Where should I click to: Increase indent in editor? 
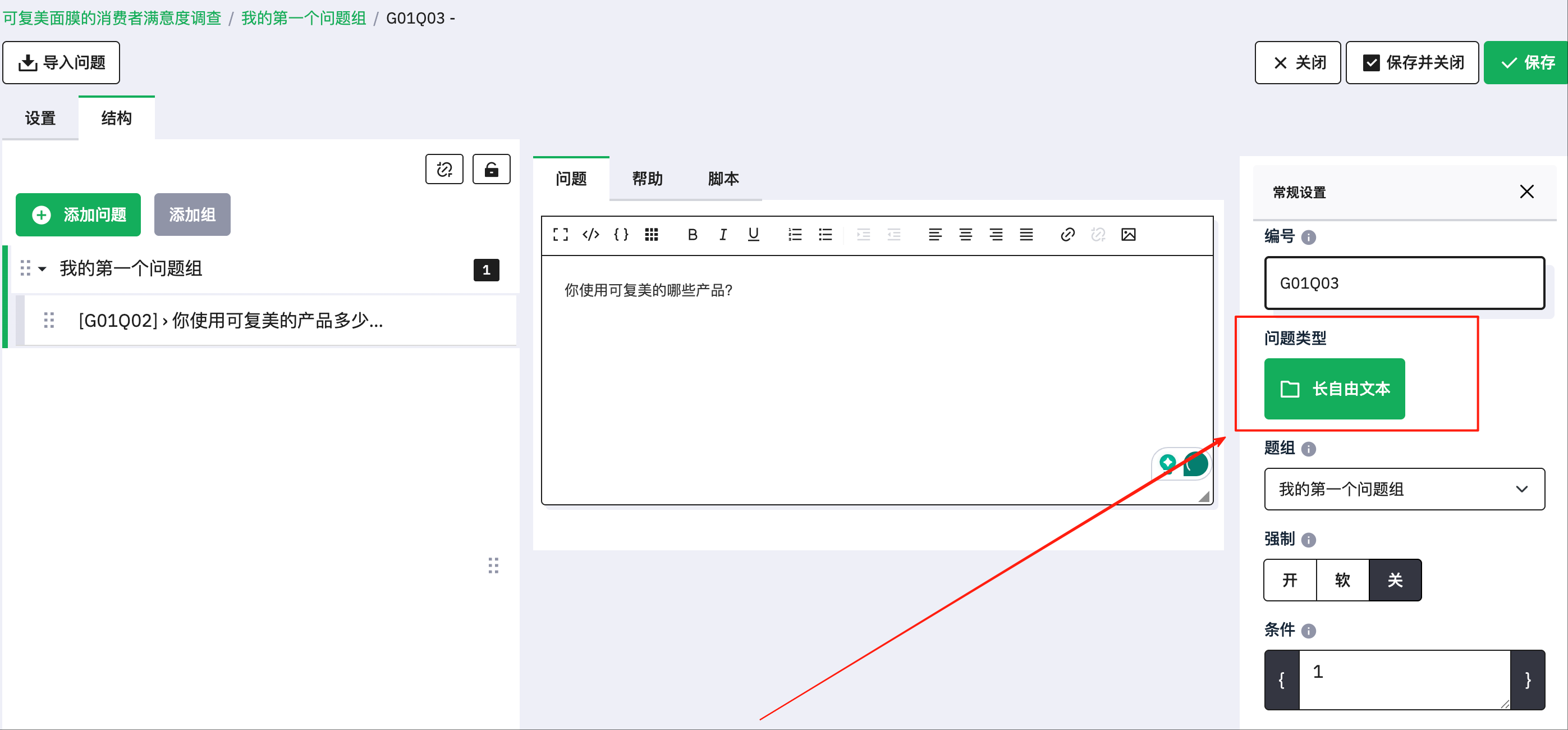click(863, 234)
